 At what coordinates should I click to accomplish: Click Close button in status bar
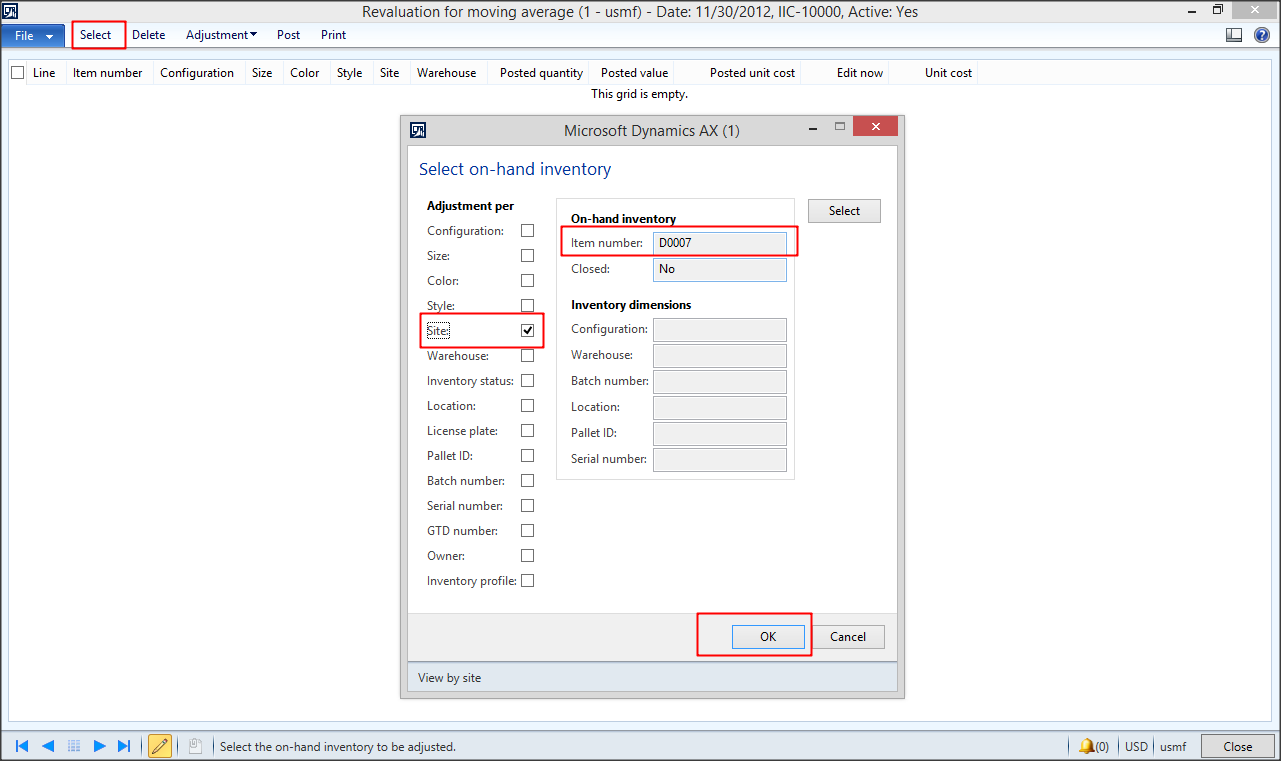point(1238,746)
